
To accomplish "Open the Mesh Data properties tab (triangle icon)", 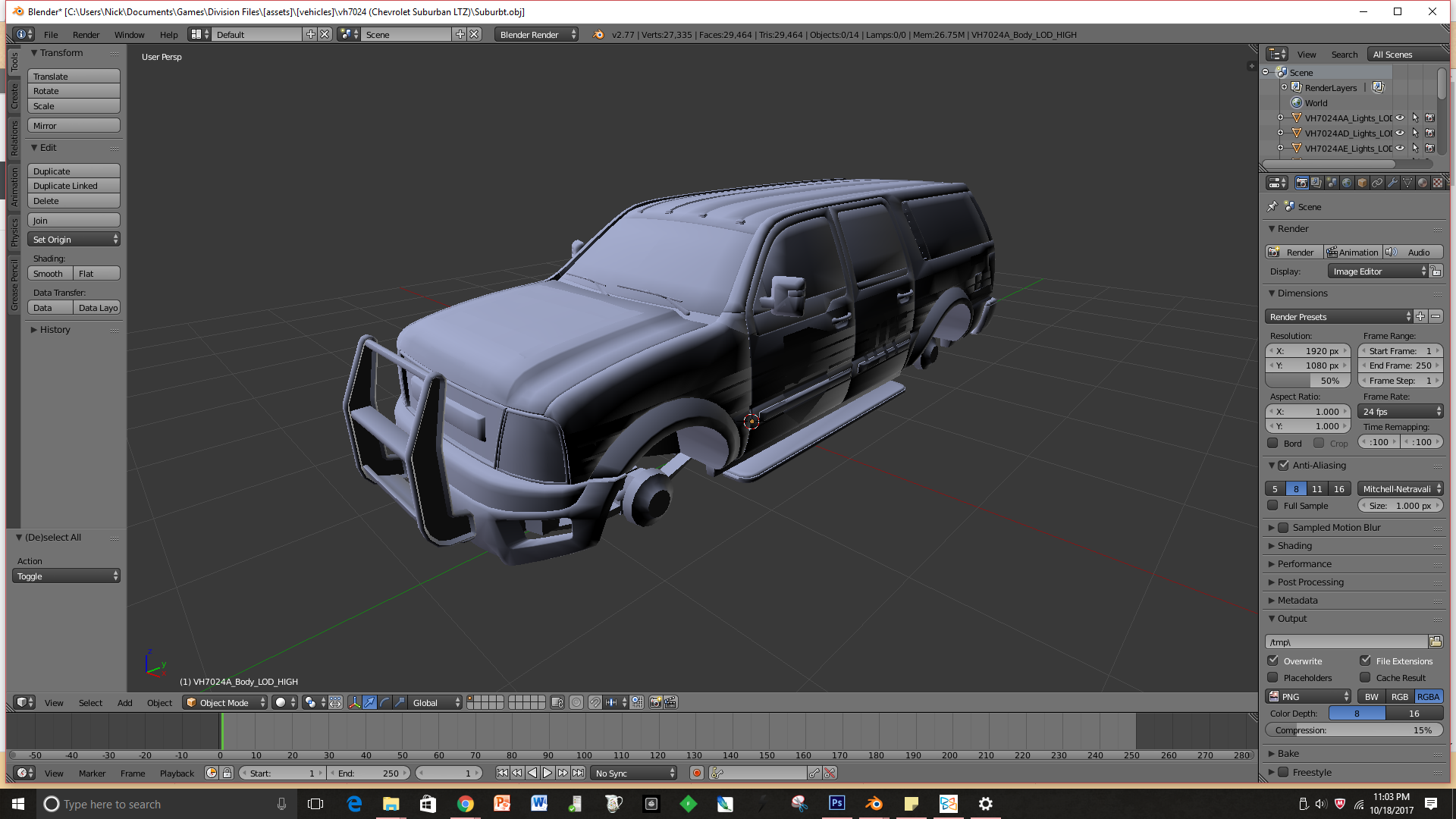I will (x=1407, y=183).
